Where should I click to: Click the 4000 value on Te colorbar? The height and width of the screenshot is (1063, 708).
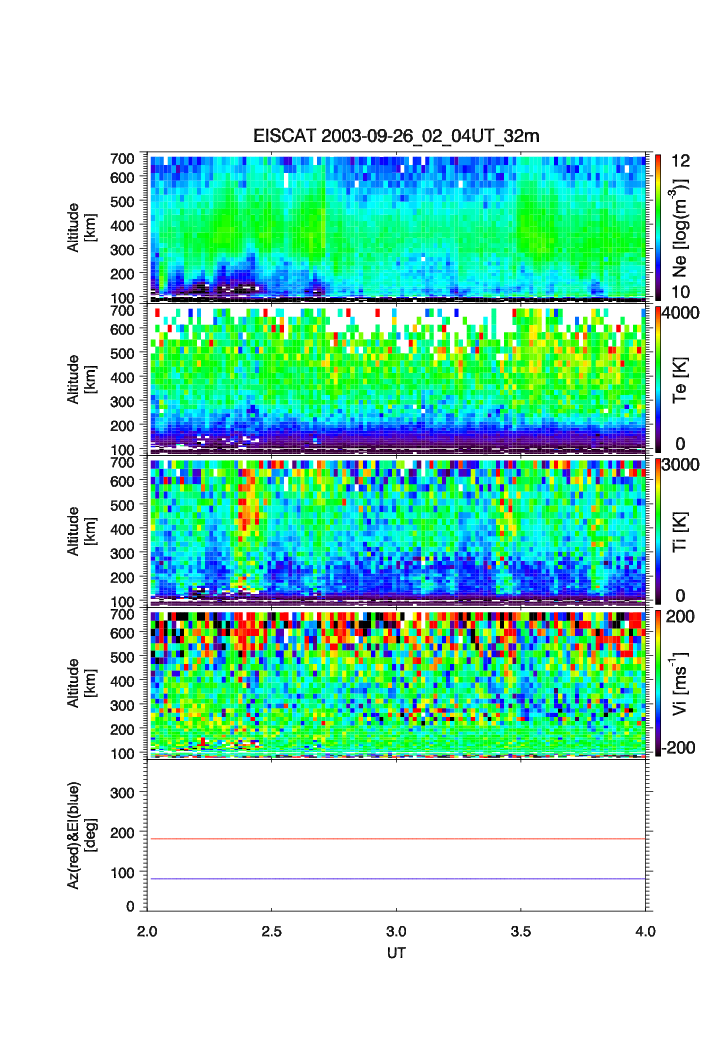tap(677, 312)
